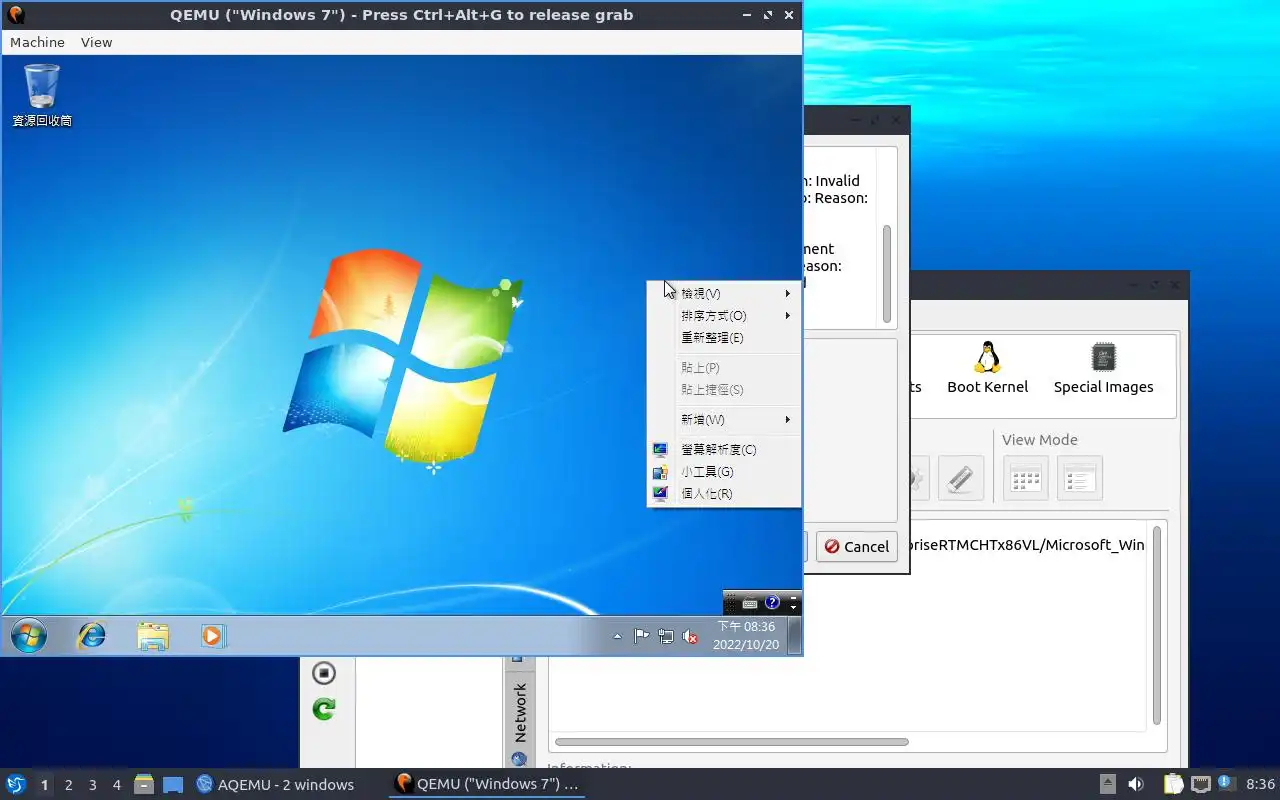Switch AQEMU View Mode to list
This screenshot has width=1280, height=800.
1079,479
